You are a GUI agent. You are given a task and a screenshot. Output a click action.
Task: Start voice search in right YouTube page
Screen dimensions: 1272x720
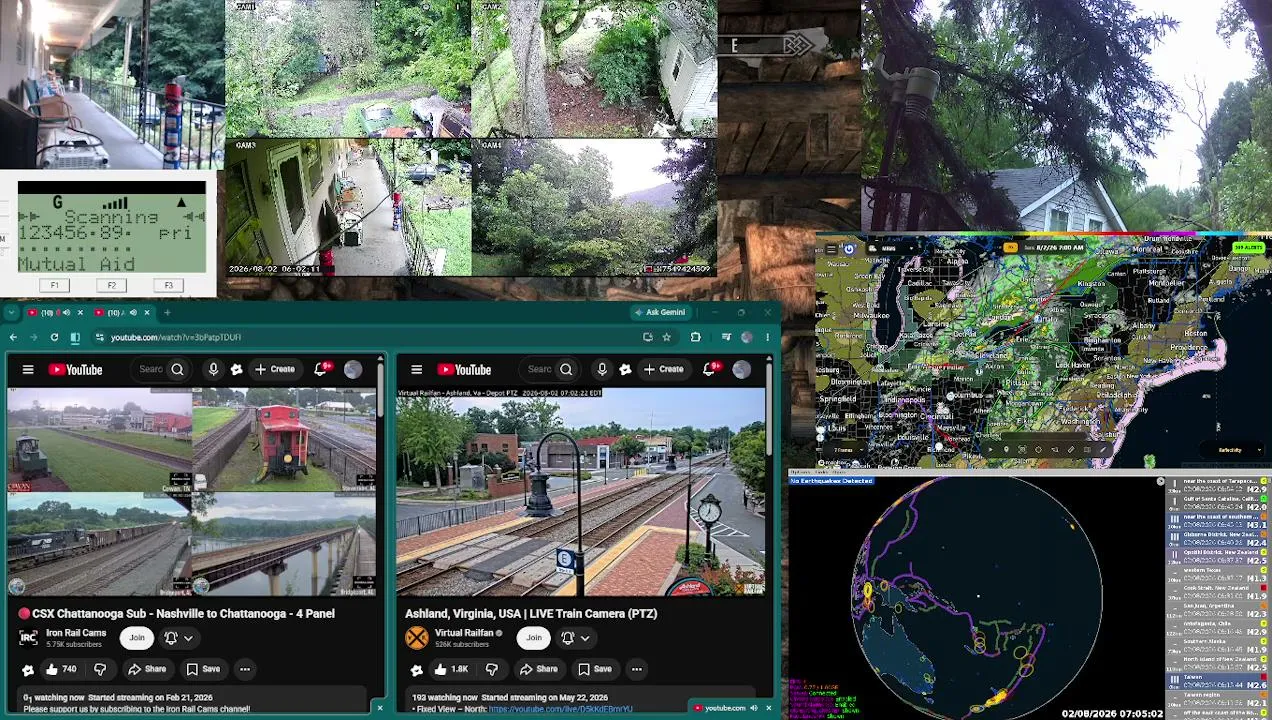[602, 370]
